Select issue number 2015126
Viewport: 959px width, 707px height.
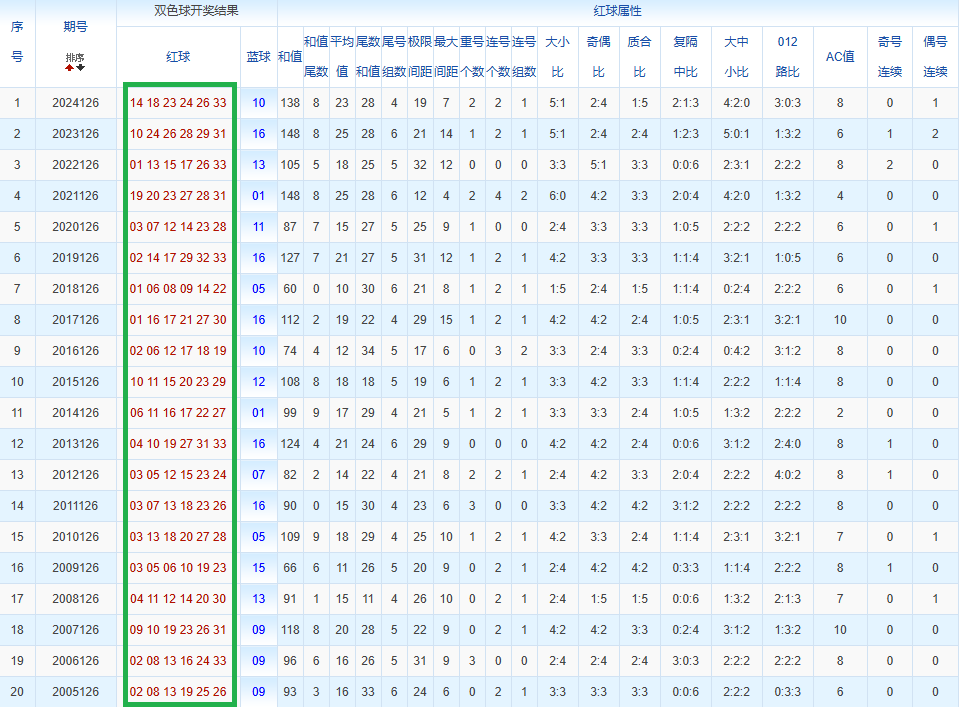tap(75, 382)
